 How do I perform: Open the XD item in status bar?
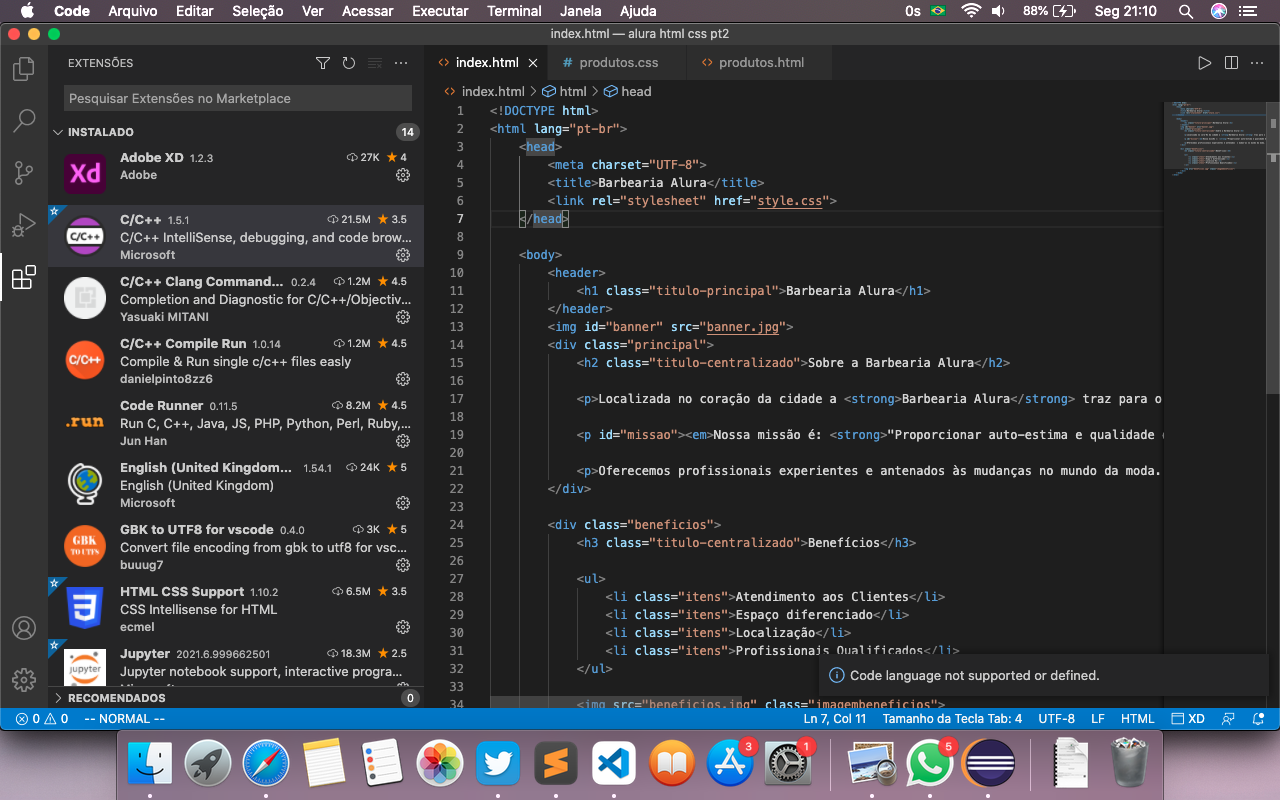(x=1187, y=718)
